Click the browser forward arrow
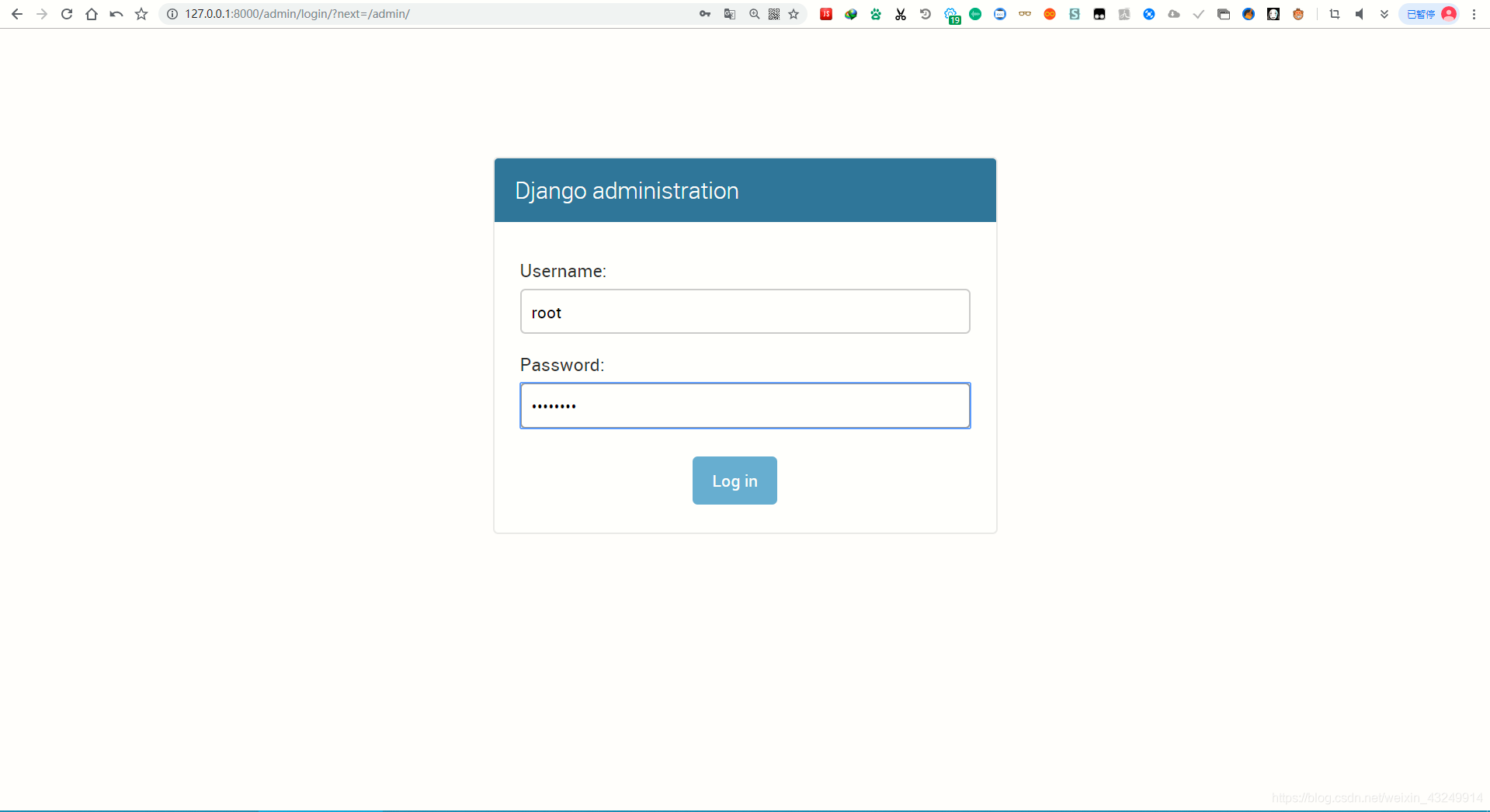The width and height of the screenshot is (1490, 812). click(x=42, y=14)
